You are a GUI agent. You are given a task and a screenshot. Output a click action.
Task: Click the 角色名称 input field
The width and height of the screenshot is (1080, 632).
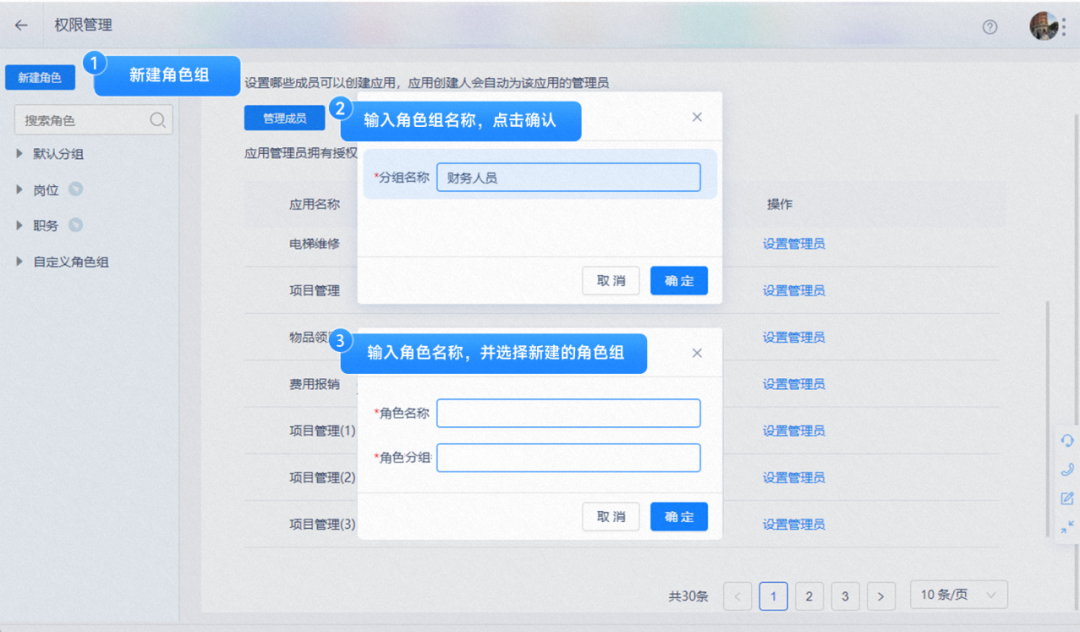(568, 412)
